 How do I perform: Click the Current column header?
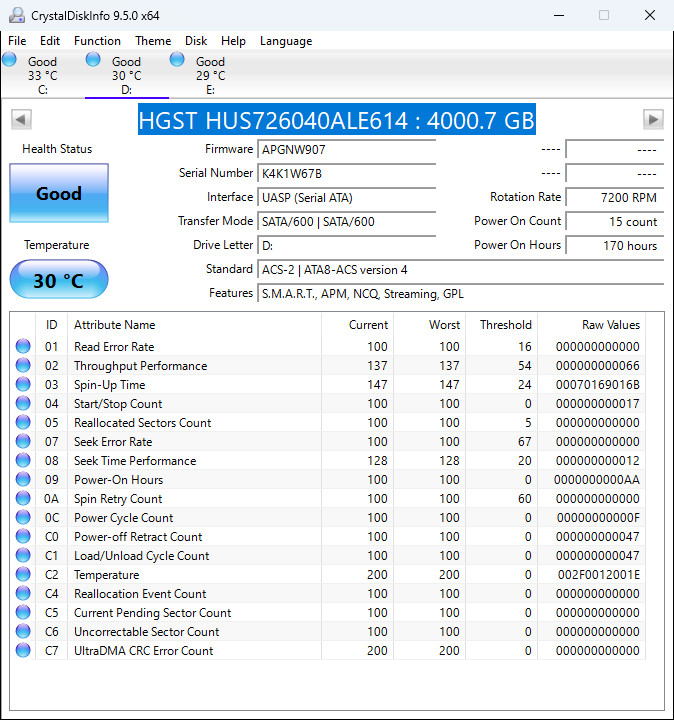357,325
